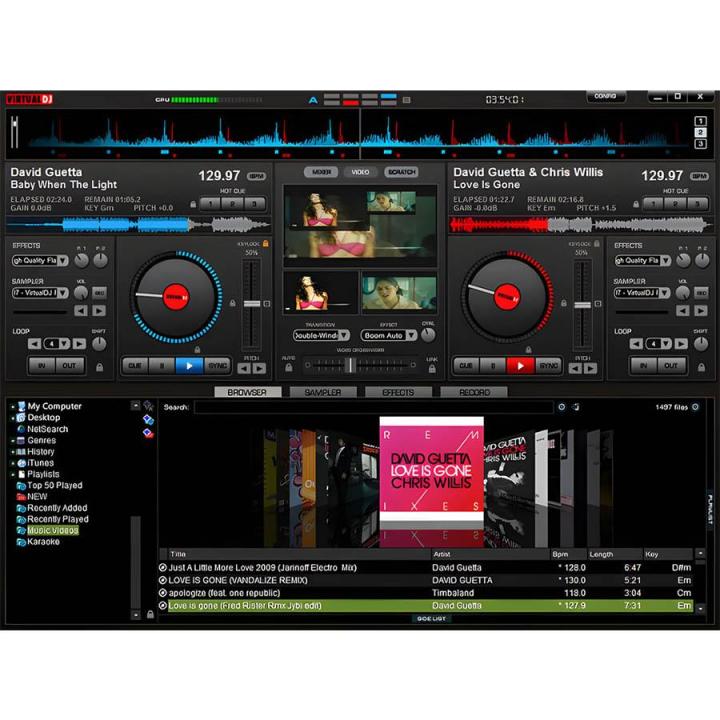
Task: Open the CONFIG settings
Action: pyautogui.click(x=605, y=96)
